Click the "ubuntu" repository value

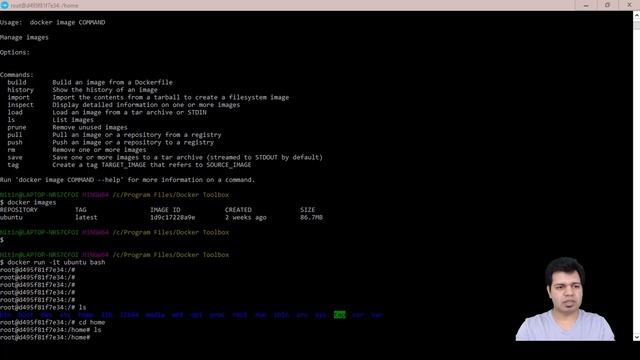pyautogui.click(x=11, y=218)
